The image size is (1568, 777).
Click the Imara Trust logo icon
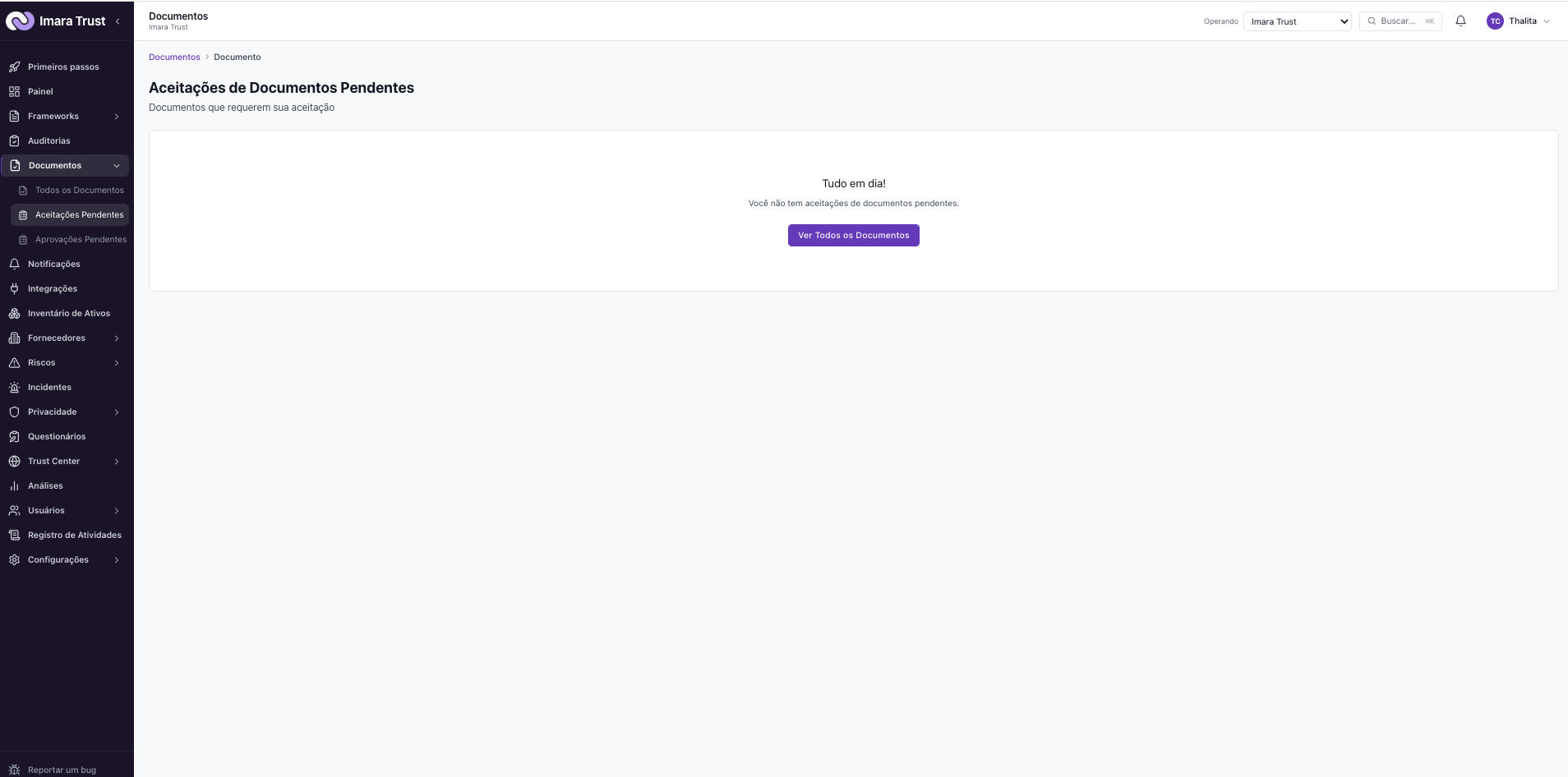tap(20, 21)
